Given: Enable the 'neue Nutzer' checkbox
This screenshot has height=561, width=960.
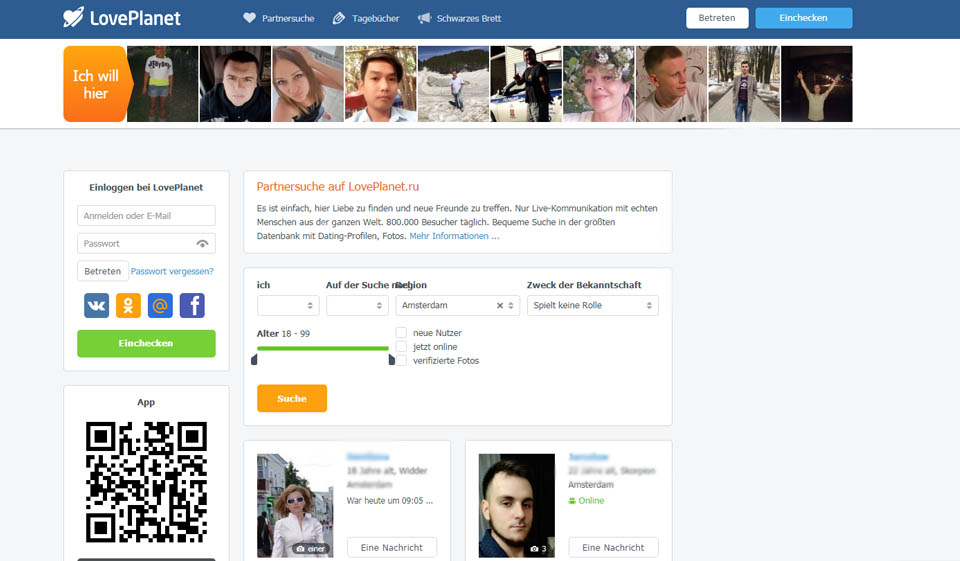Looking at the screenshot, I should 401,333.
